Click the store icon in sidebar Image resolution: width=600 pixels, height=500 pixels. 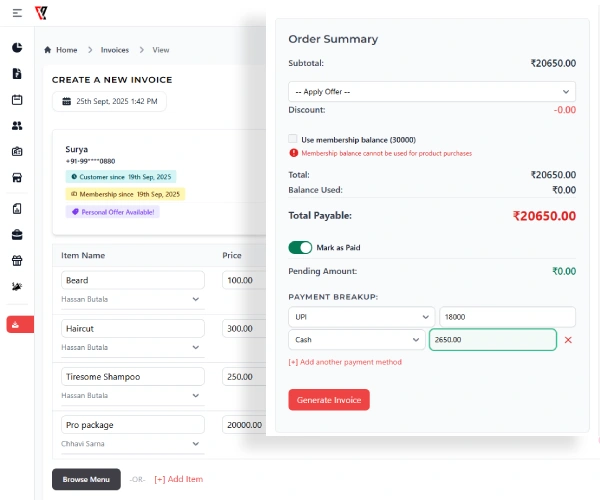pos(17,178)
